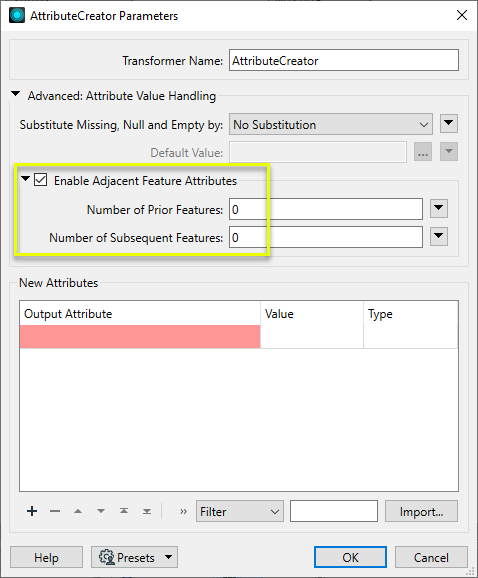Collapse the Adjacent Feature Attributes group
478x578 pixels.
click(x=25, y=179)
